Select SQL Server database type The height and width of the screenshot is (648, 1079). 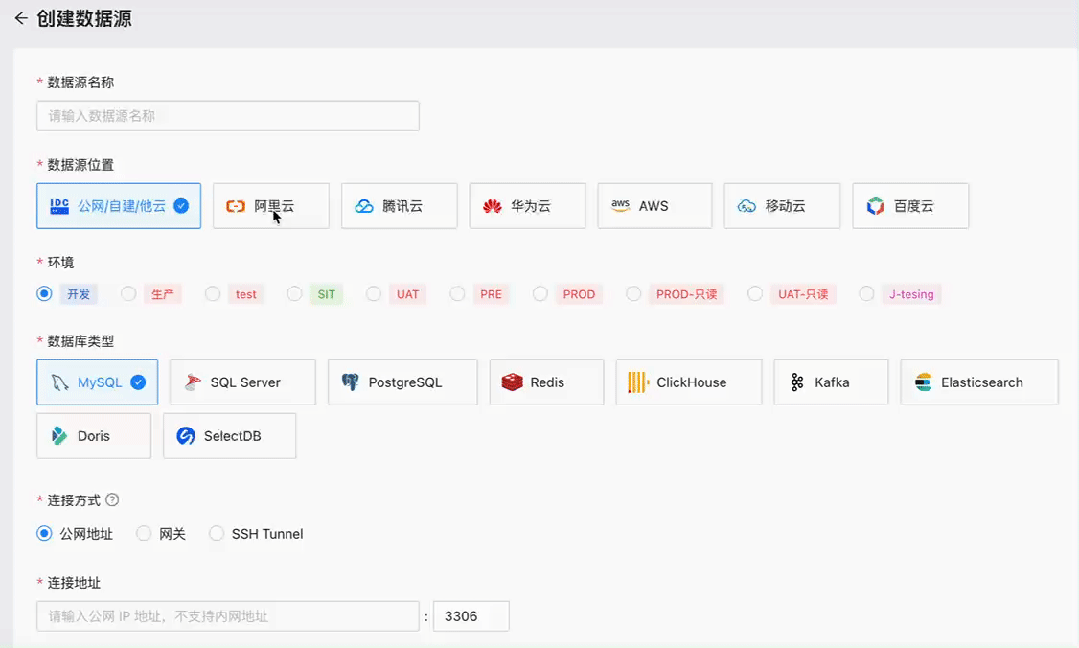click(243, 382)
